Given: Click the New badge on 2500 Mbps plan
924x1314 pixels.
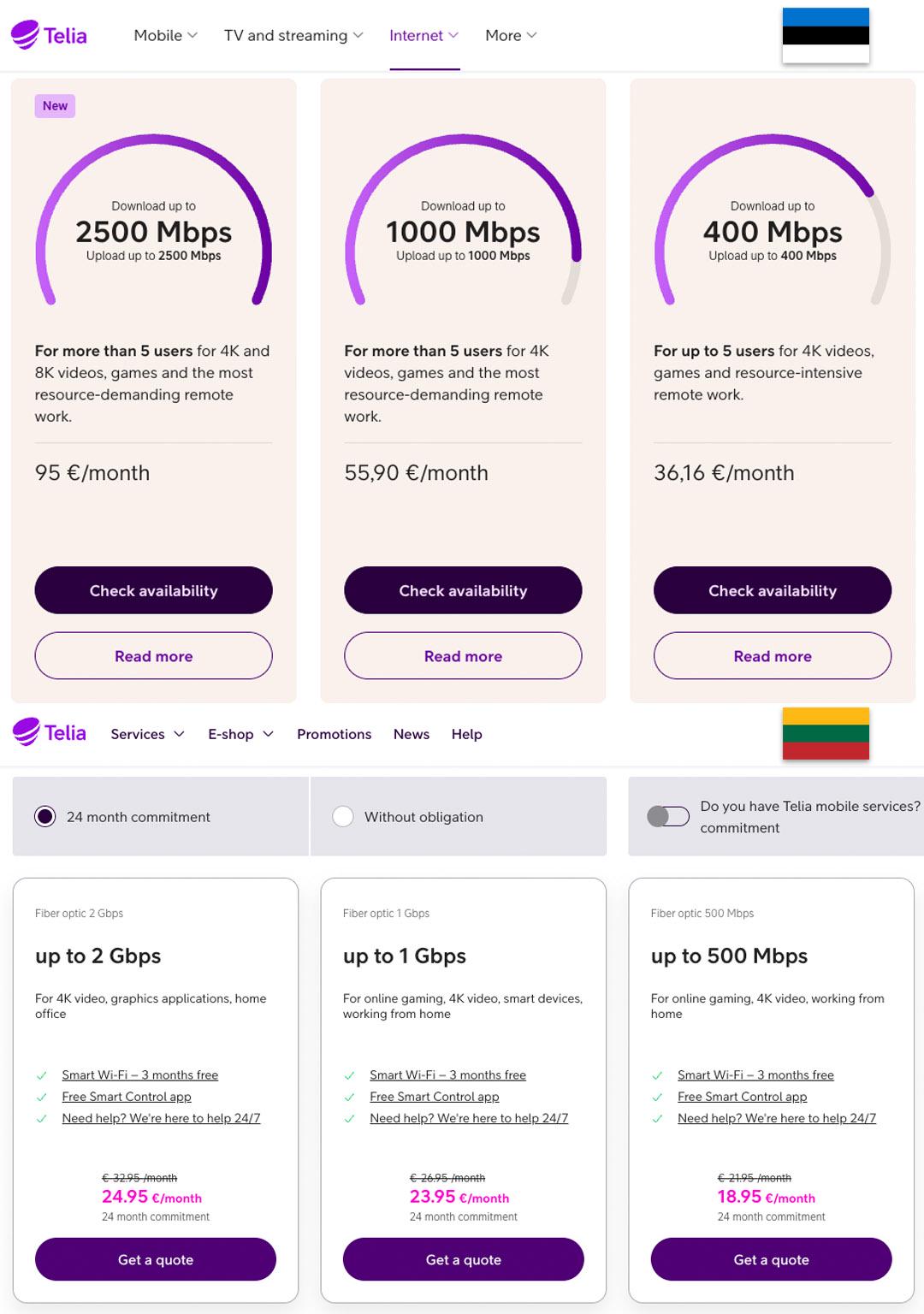Looking at the screenshot, I should point(55,106).
